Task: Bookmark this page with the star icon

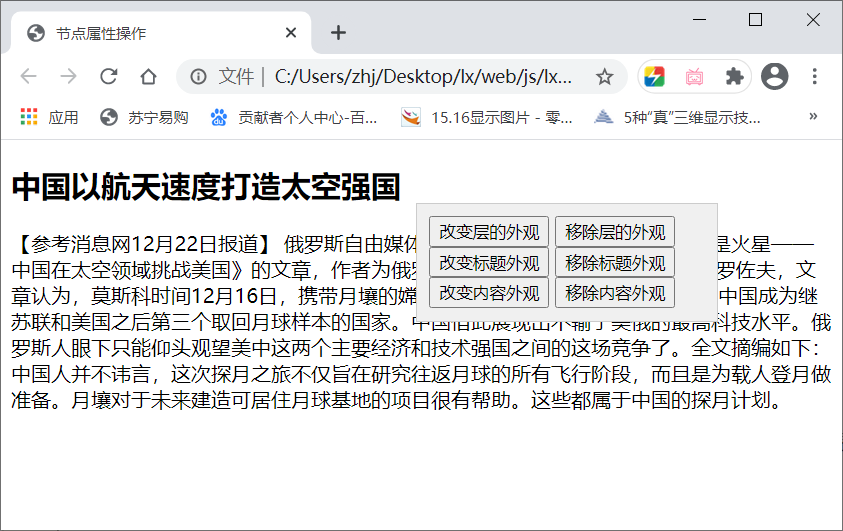Action: [604, 77]
